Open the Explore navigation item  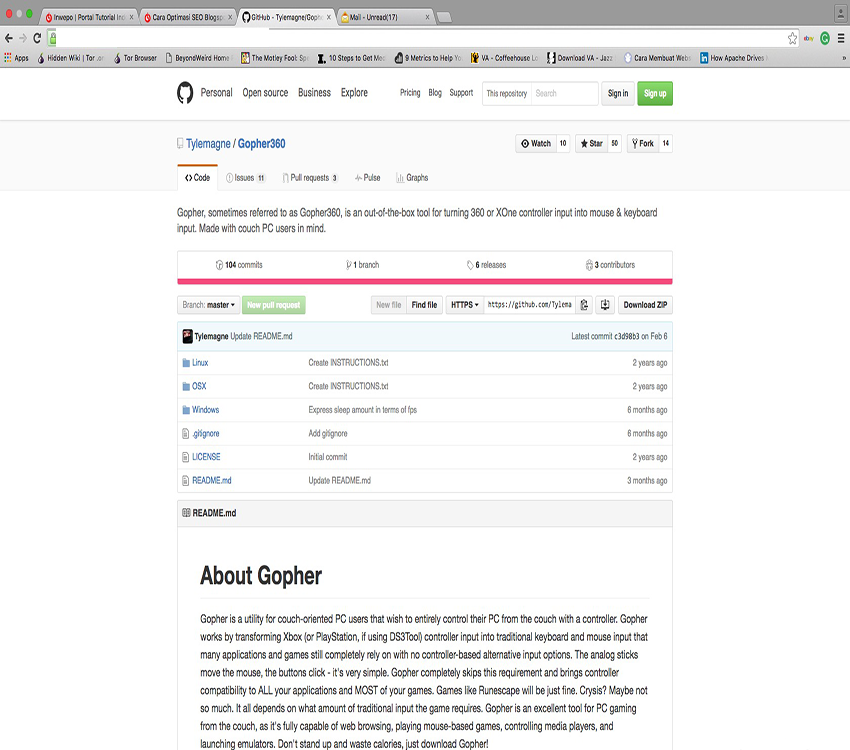(354, 93)
